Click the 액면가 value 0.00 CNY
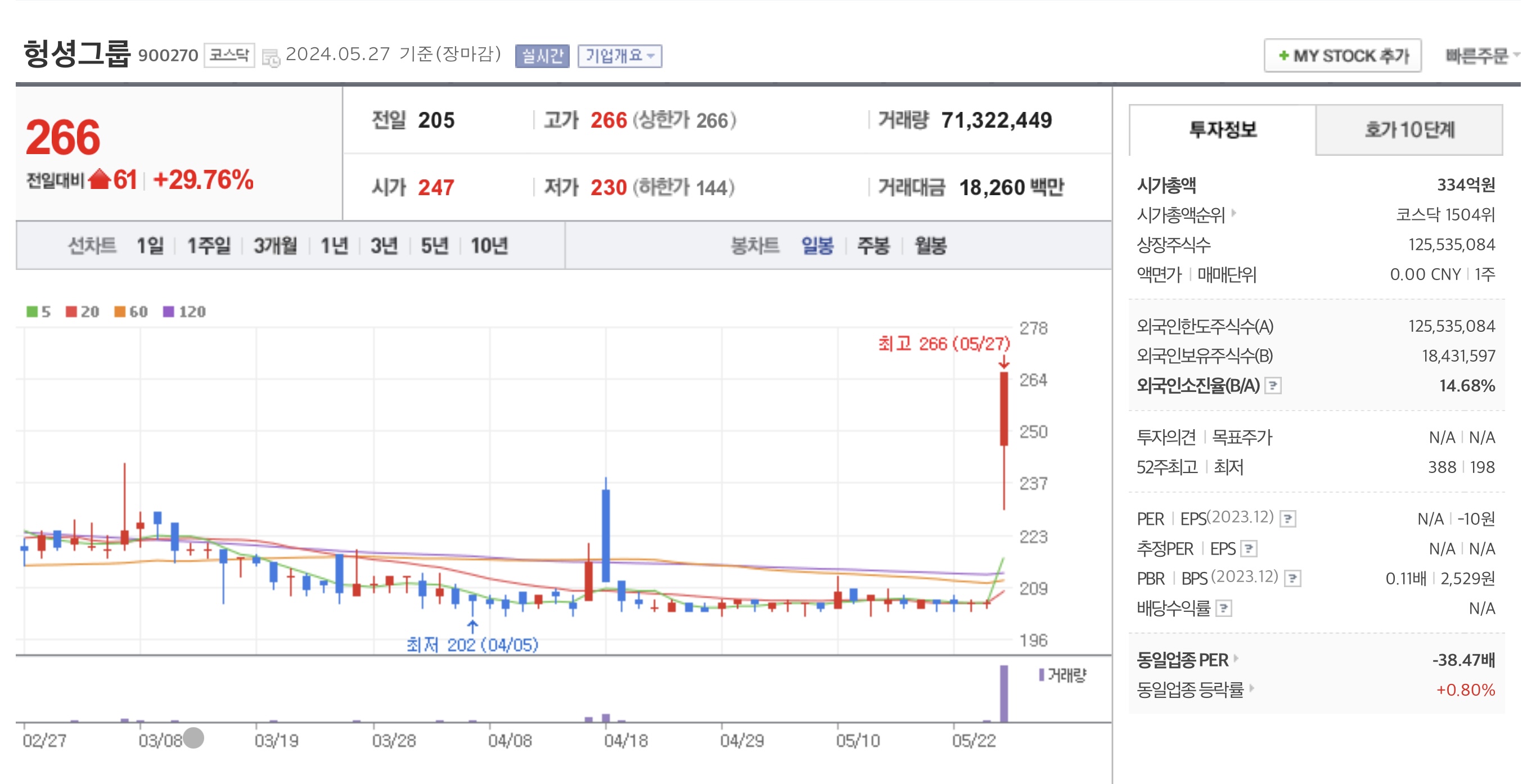The width and height of the screenshot is (1536, 784). [1425, 274]
